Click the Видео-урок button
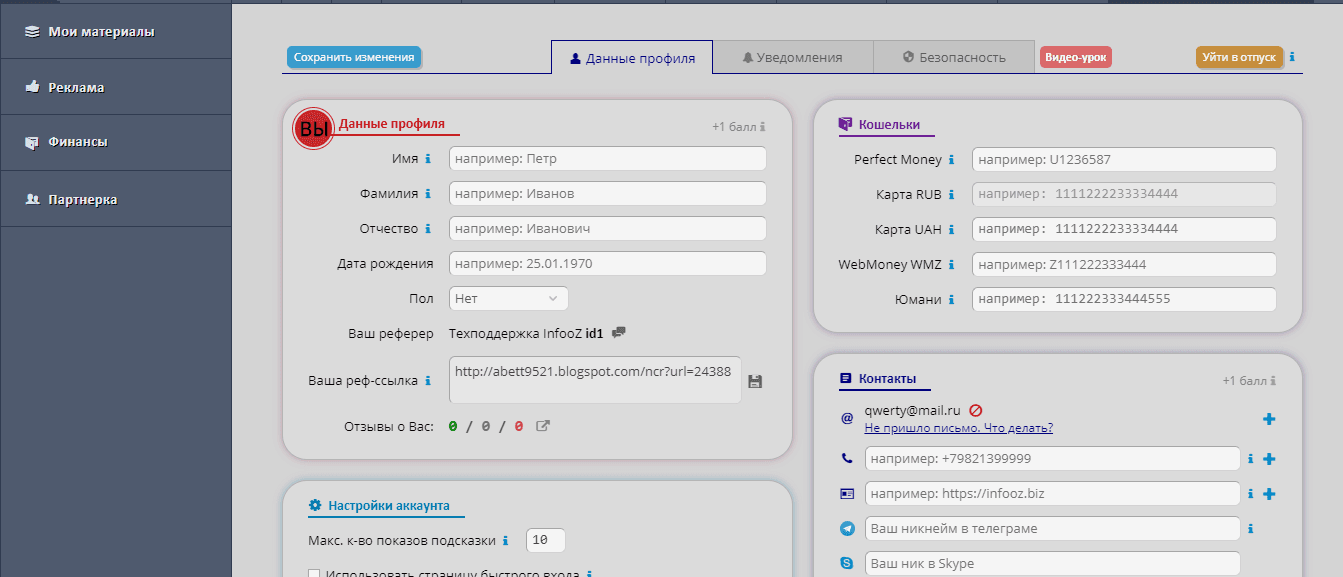The image size is (1343, 577). [x=1075, y=57]
